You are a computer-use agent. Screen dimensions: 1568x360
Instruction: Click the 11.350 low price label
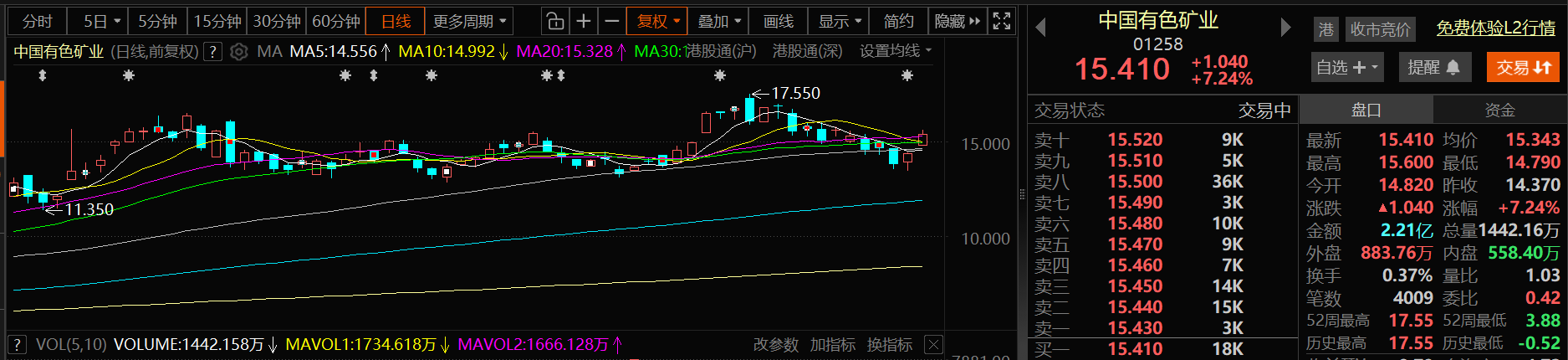pyautogui.click(x=89, y=209)
